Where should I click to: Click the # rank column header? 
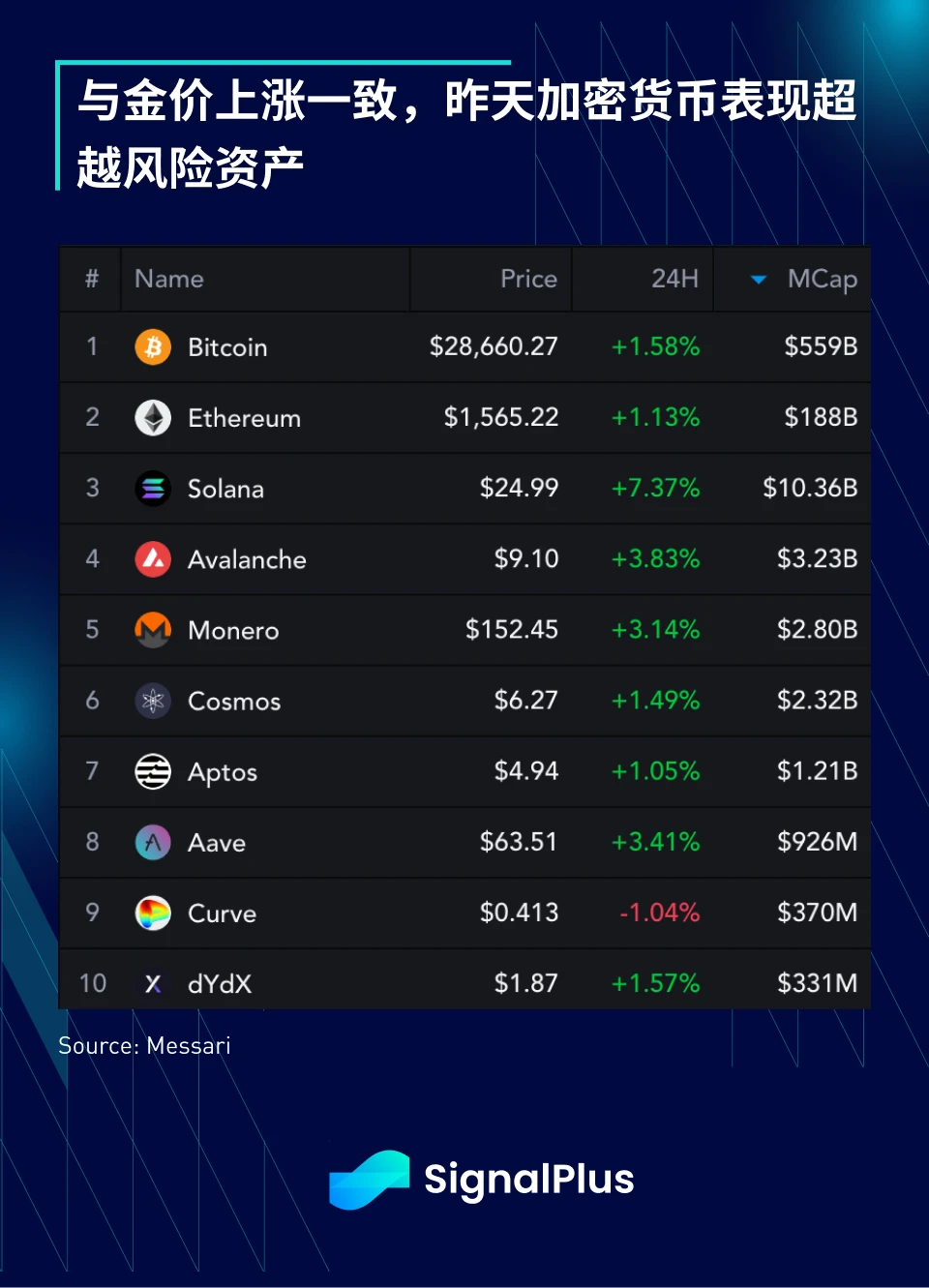click(92, 279)
